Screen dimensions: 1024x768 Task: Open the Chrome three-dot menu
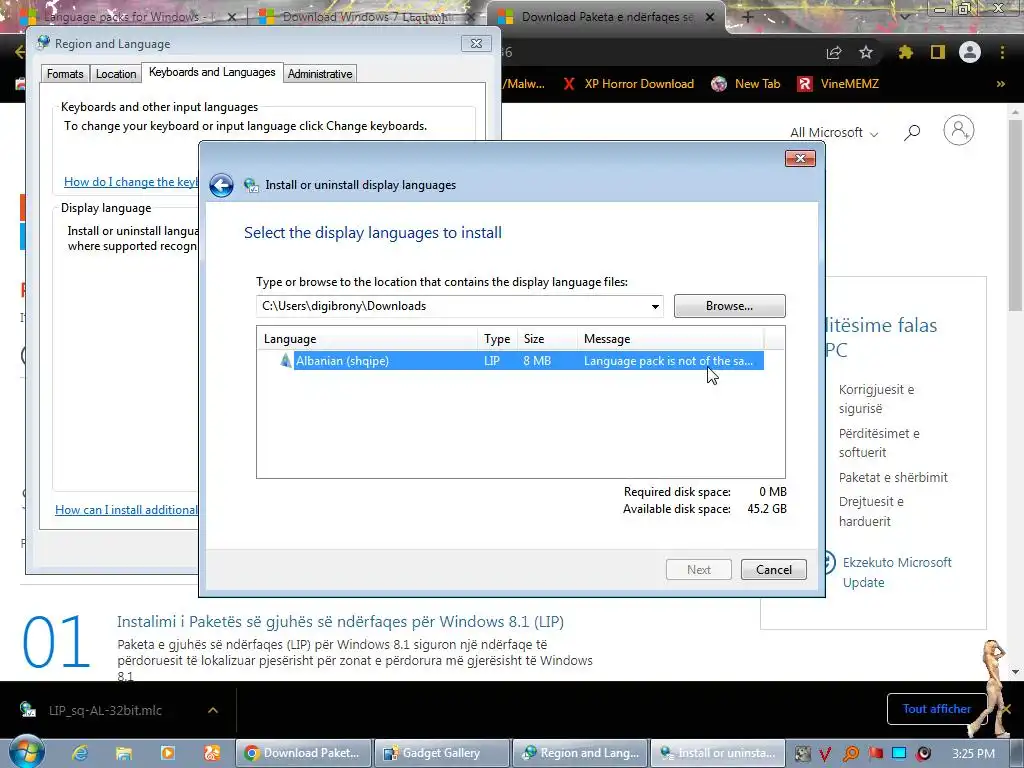coord(1002,52)
